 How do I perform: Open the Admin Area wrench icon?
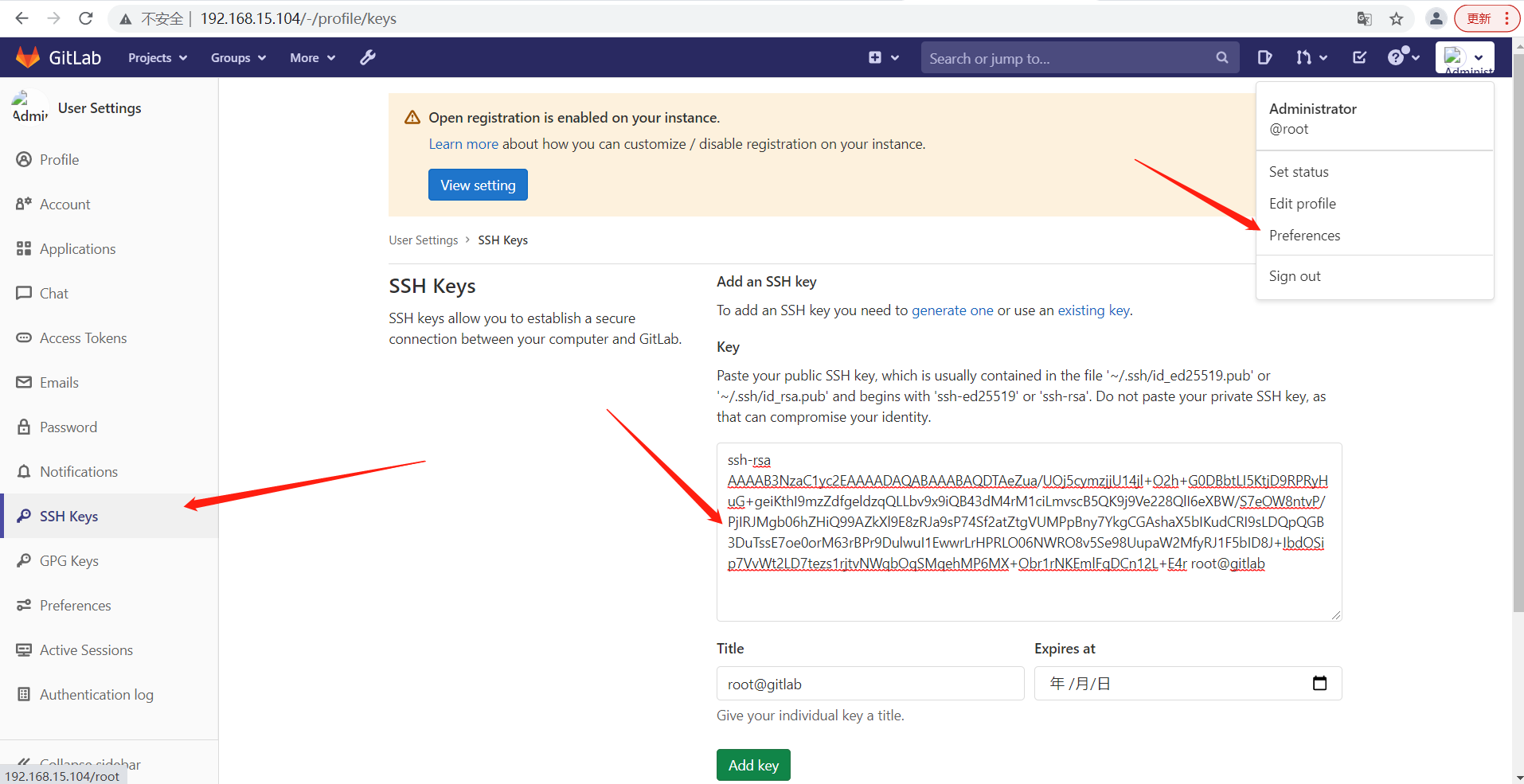click(x=367, y=57)
